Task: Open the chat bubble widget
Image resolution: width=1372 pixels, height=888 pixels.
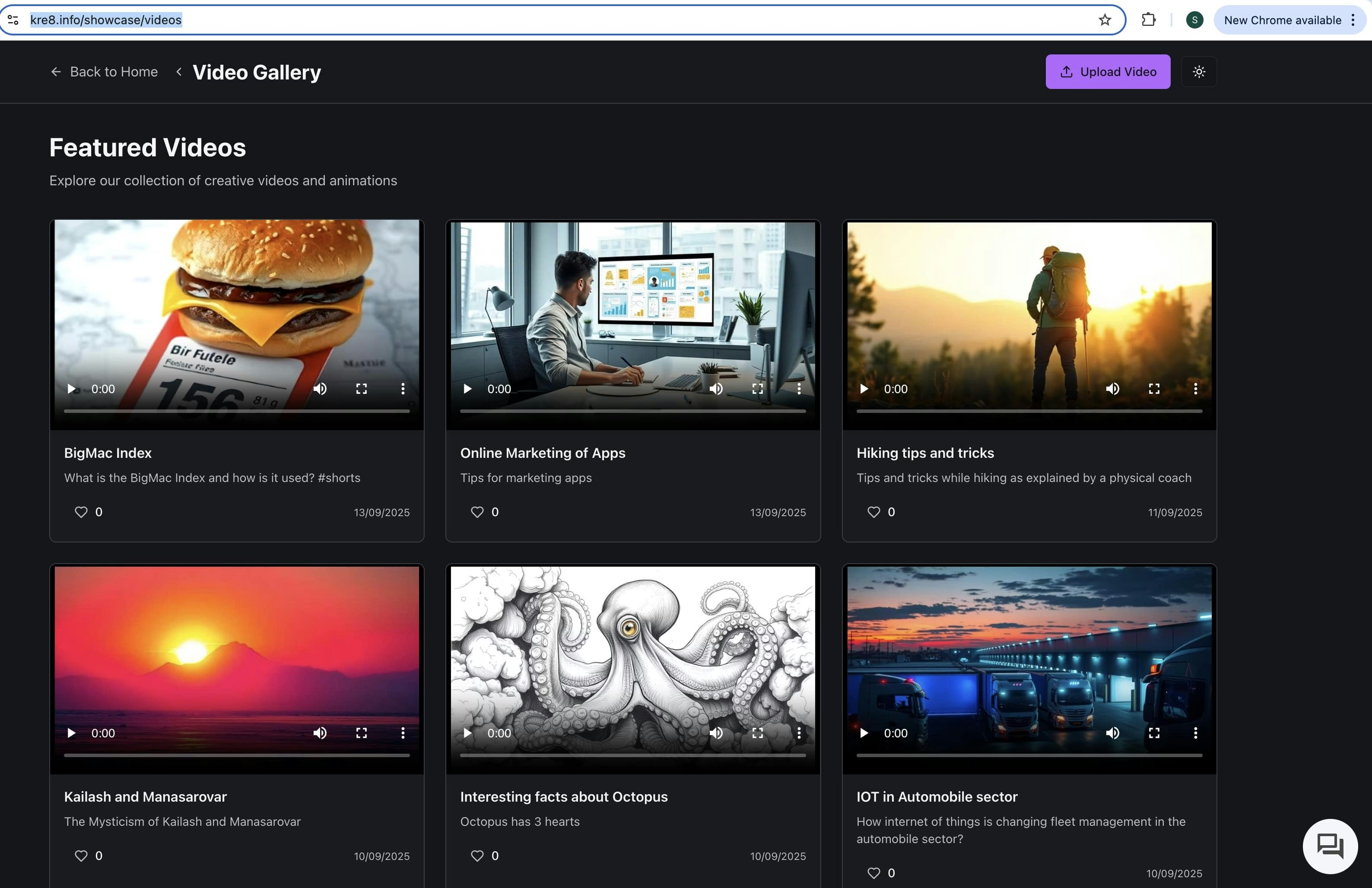Action: [1330, 846]
